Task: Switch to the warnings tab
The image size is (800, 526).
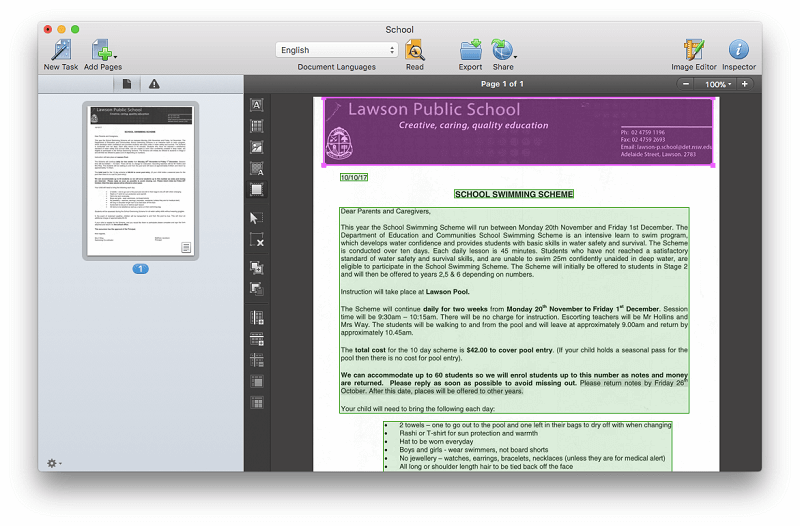Action: (x=154, y=84)
